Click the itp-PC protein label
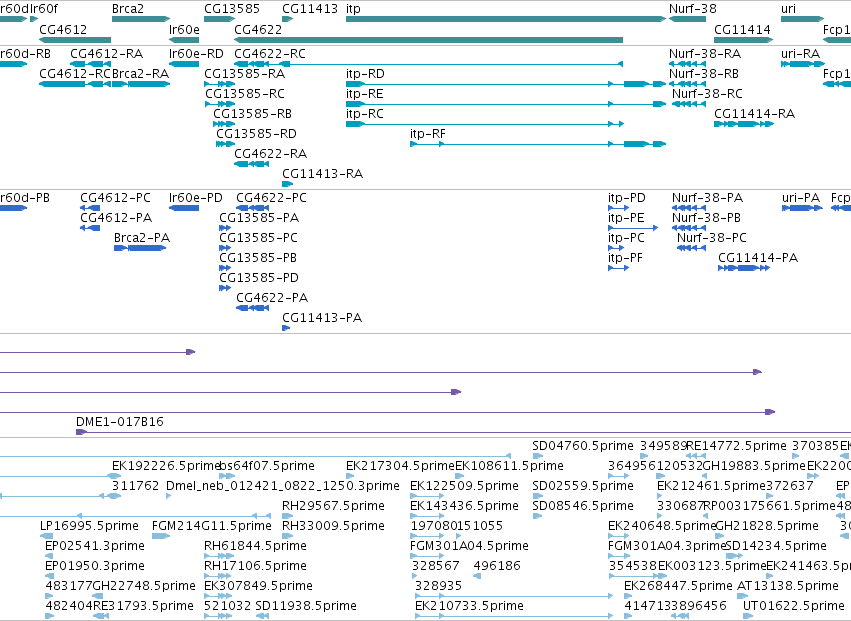Viewport: 851px width, 621px height. 626,238
